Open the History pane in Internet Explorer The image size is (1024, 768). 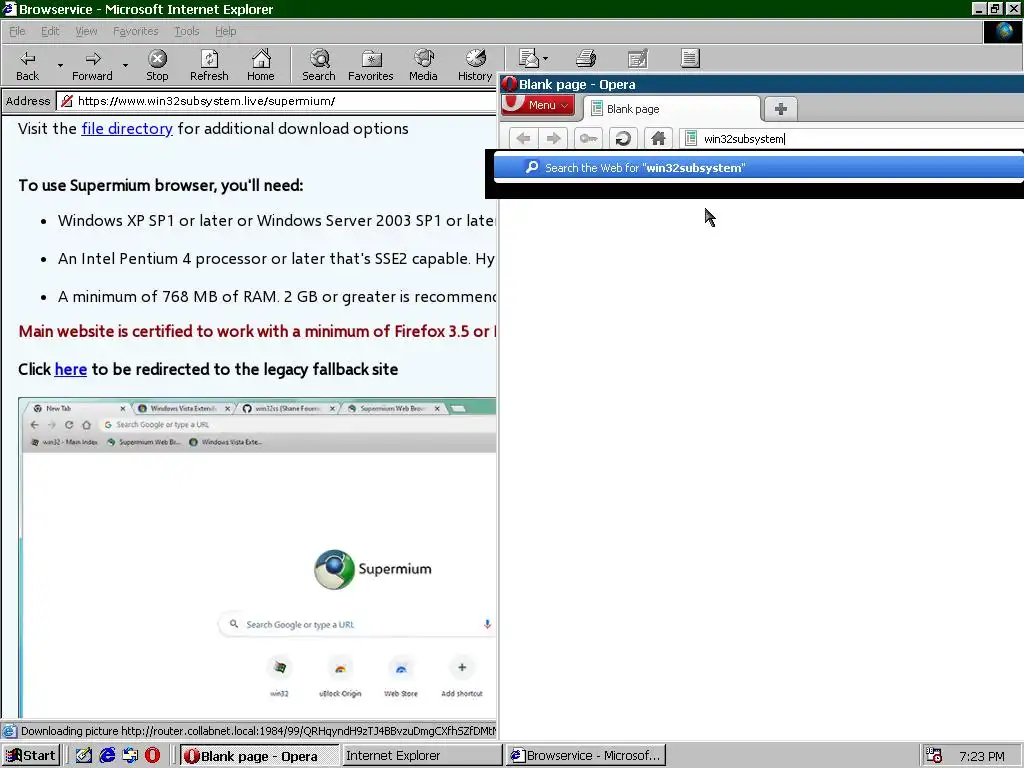(475, 65)
